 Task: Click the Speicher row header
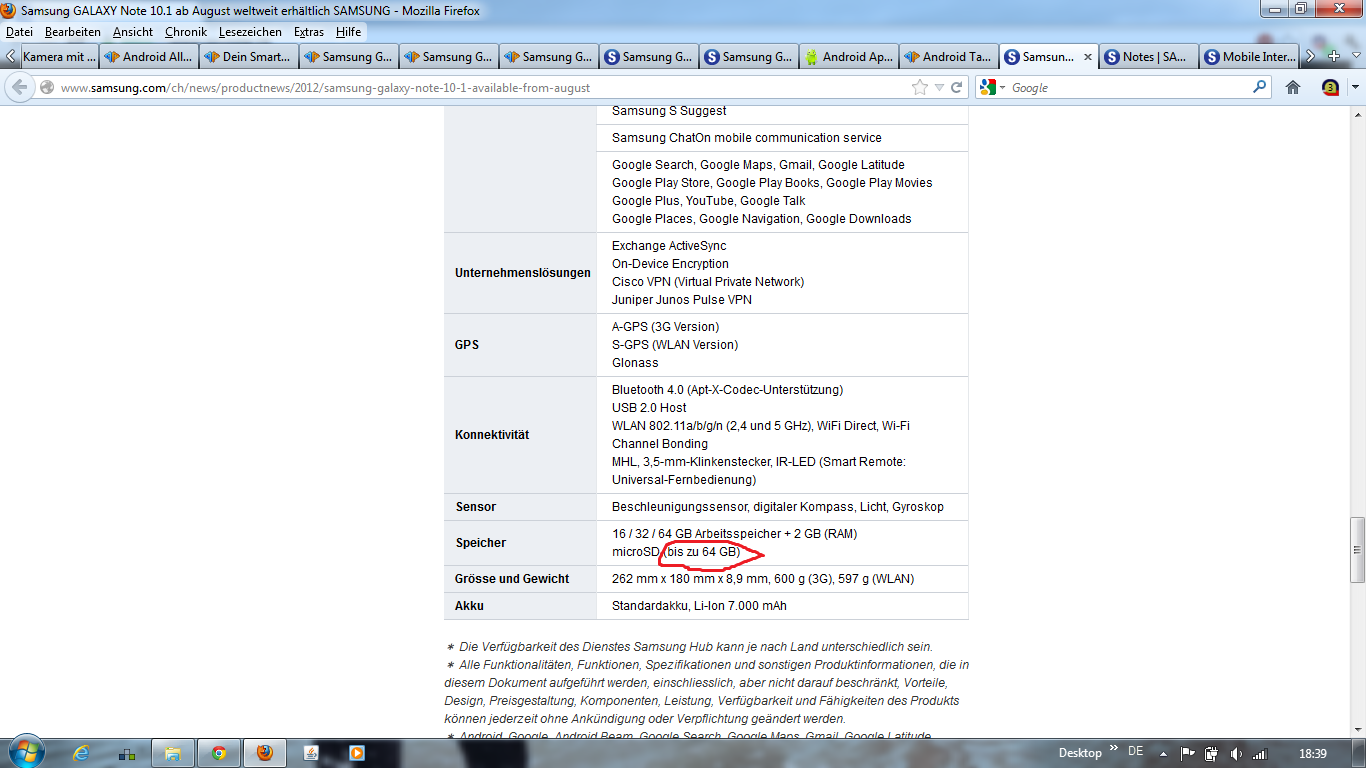(481, 543)
